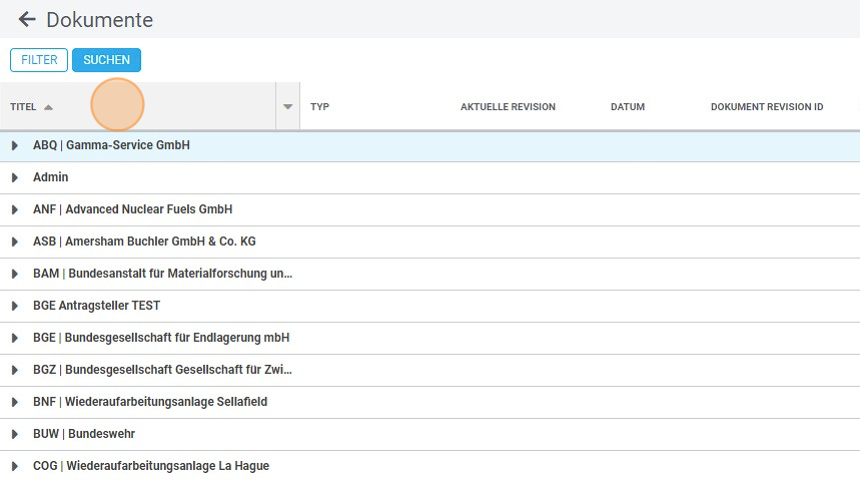Select BNF | Wiederaufarbeitungsanlage Sellafield text

click(150, 402)
